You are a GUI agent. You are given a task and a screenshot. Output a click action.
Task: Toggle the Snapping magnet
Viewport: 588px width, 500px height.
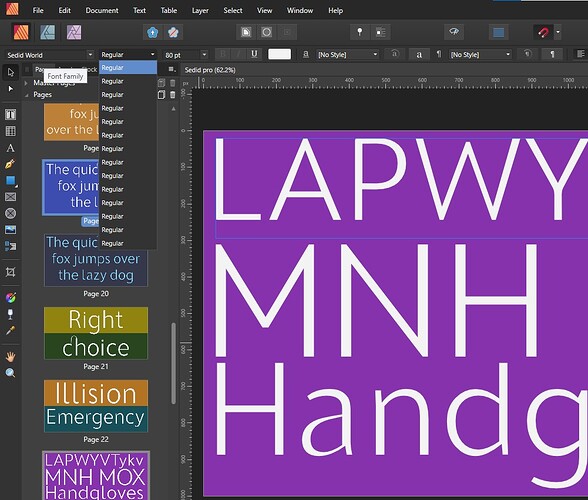(x=543, y=32)
